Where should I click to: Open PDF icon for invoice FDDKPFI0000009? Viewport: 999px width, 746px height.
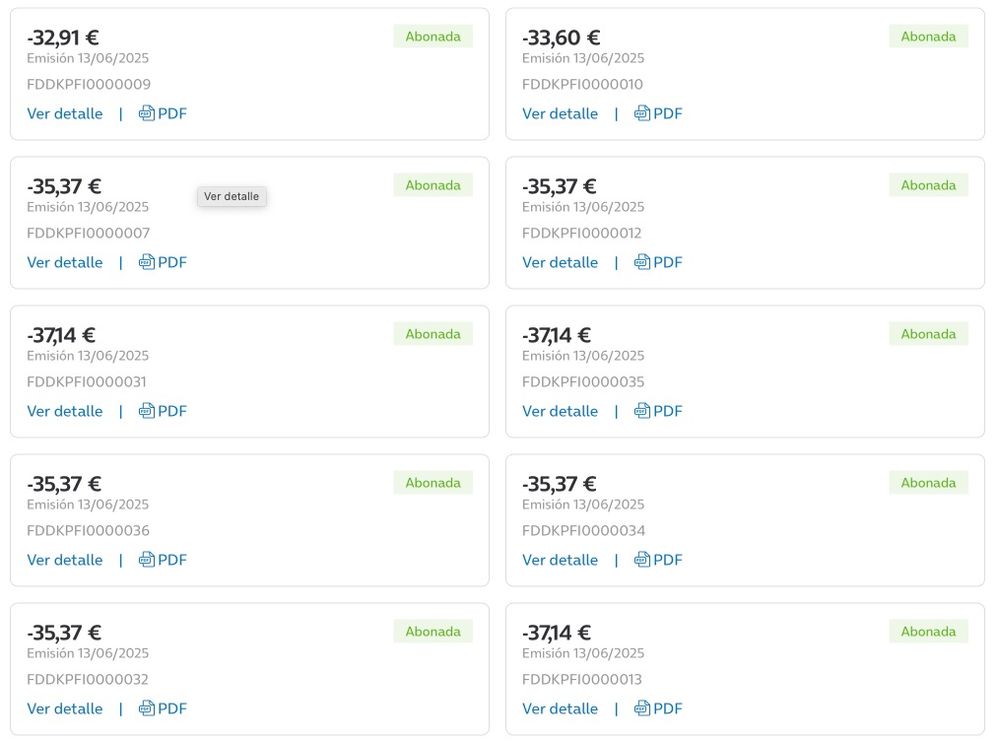(147, 114)
